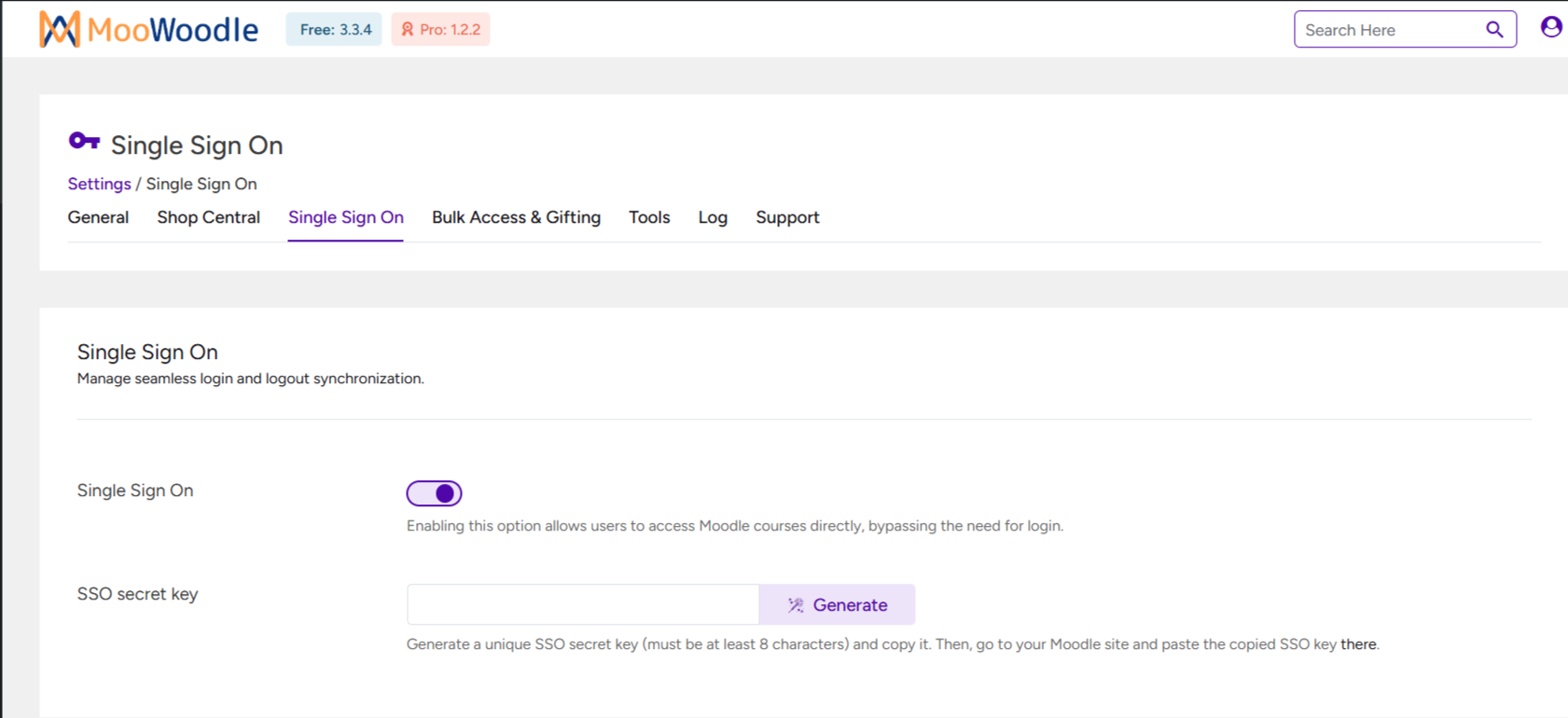This screenshot has height=718, width=1568.
Task: Click the Pro badge ribbon icon
Action: 408,30
